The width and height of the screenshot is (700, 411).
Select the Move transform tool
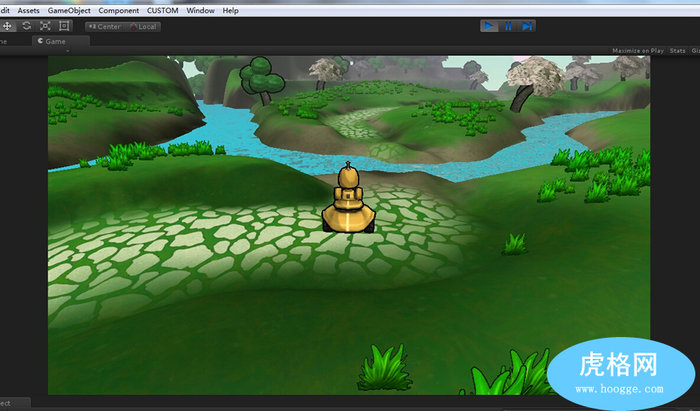(7, 26)
